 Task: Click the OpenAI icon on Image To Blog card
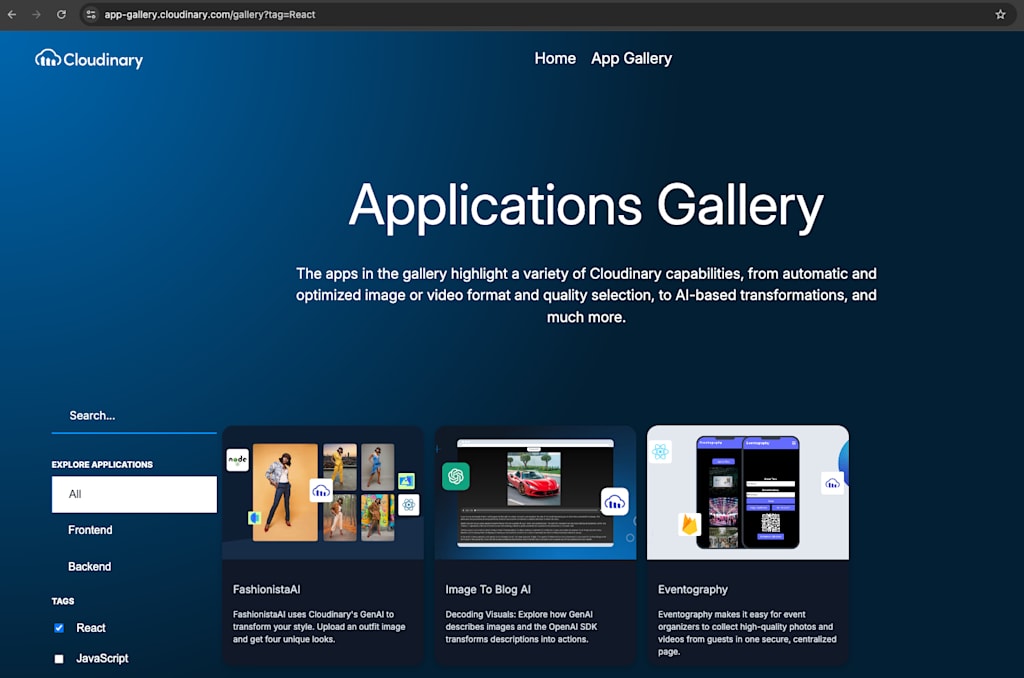(456, 476)
